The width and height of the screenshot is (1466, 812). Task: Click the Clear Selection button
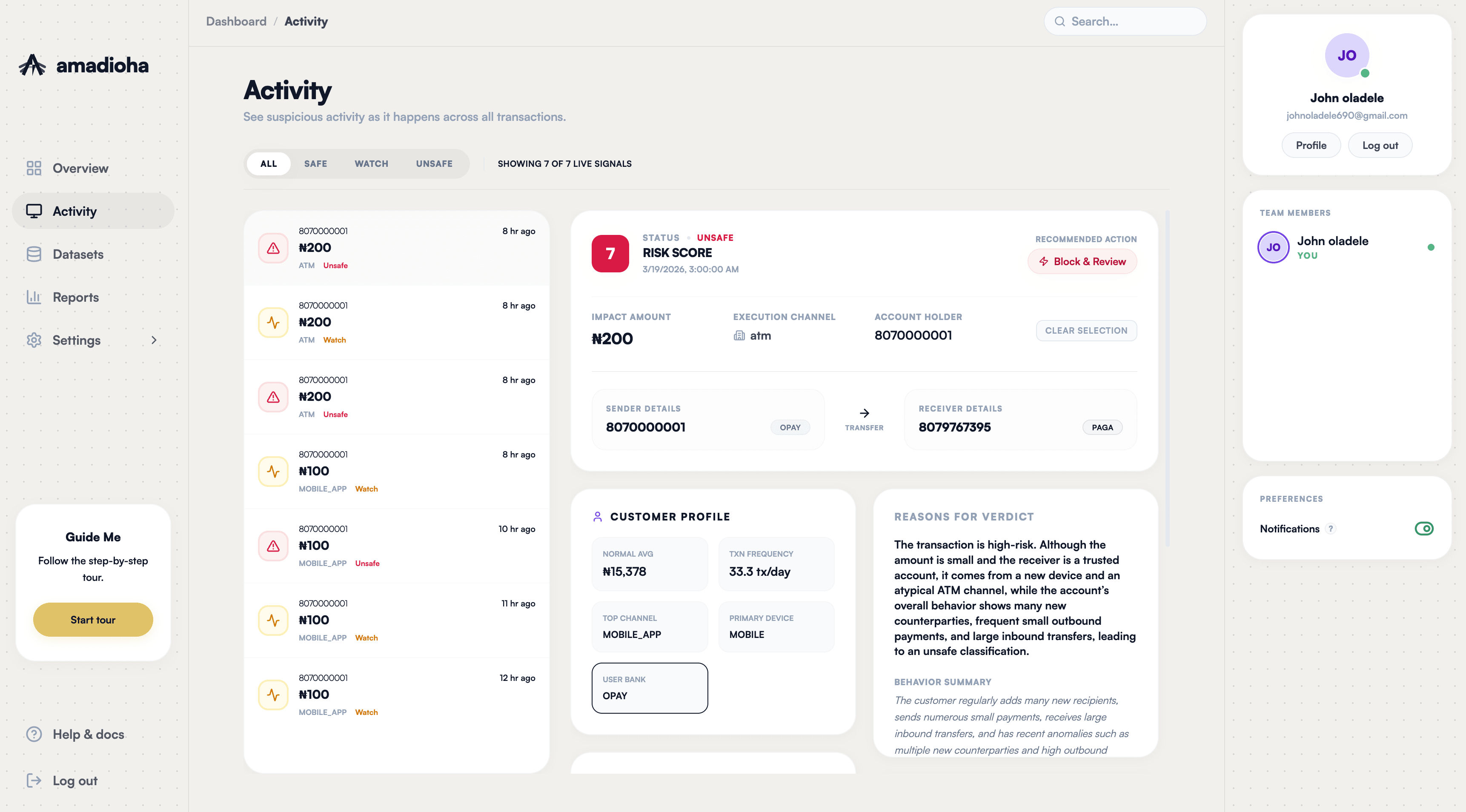click(x=1086, y=331)
